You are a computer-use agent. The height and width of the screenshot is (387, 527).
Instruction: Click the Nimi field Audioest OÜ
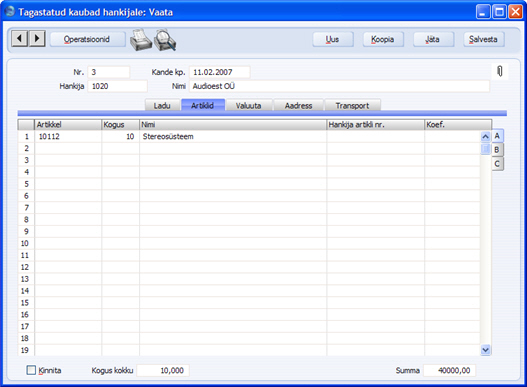pos(339,86)
